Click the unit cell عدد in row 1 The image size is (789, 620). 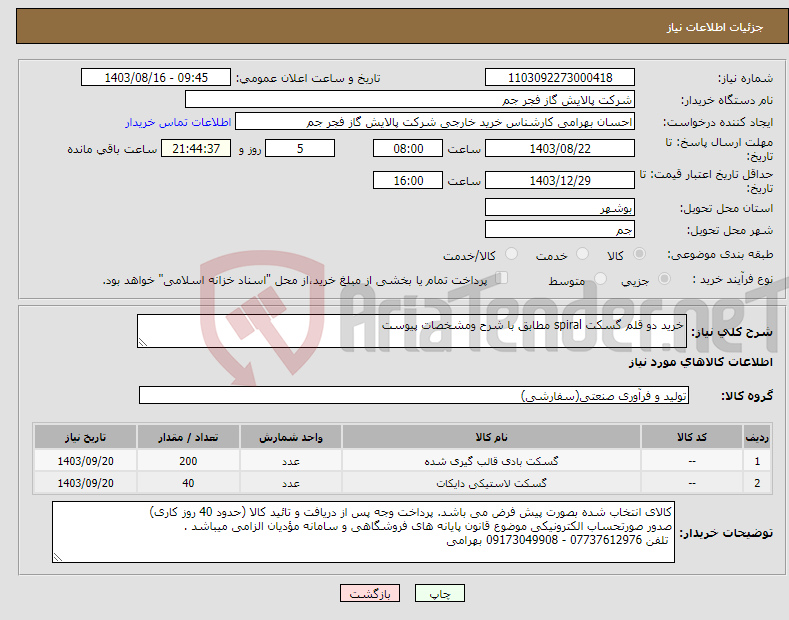click(x=291, y=461)
